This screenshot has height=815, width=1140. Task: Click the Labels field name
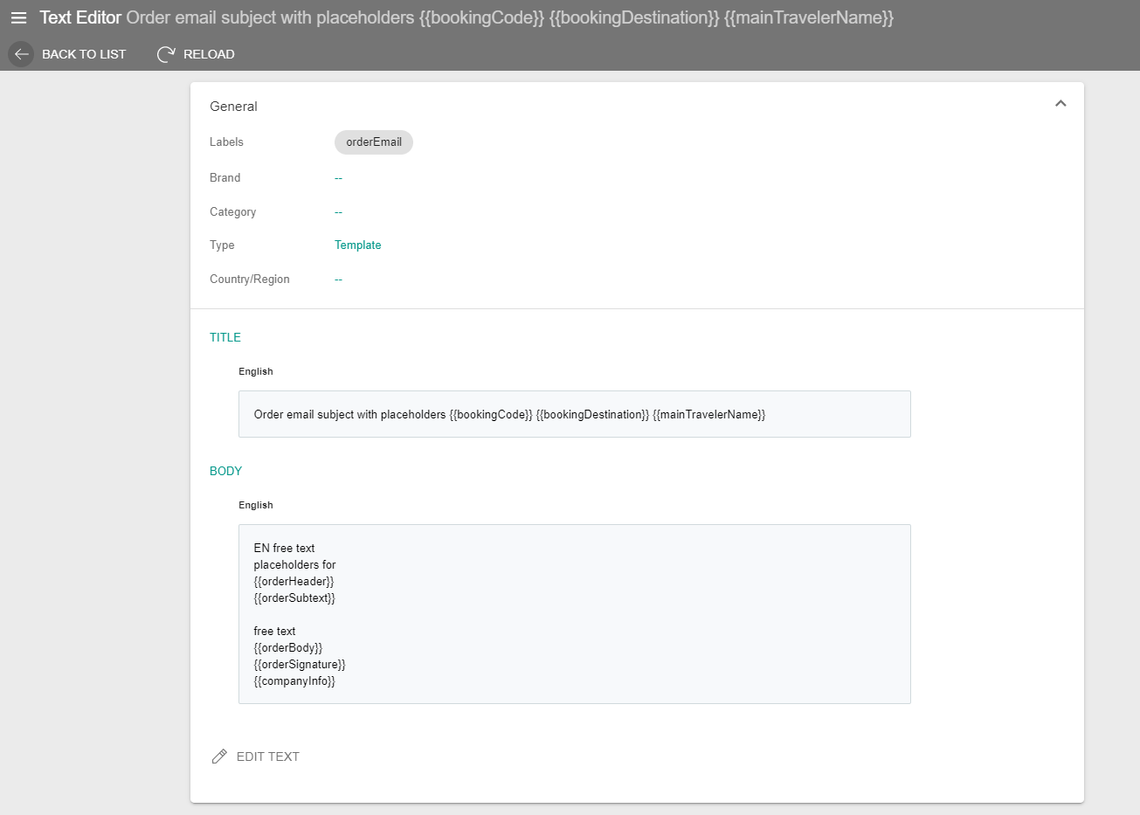pos(226,142)
